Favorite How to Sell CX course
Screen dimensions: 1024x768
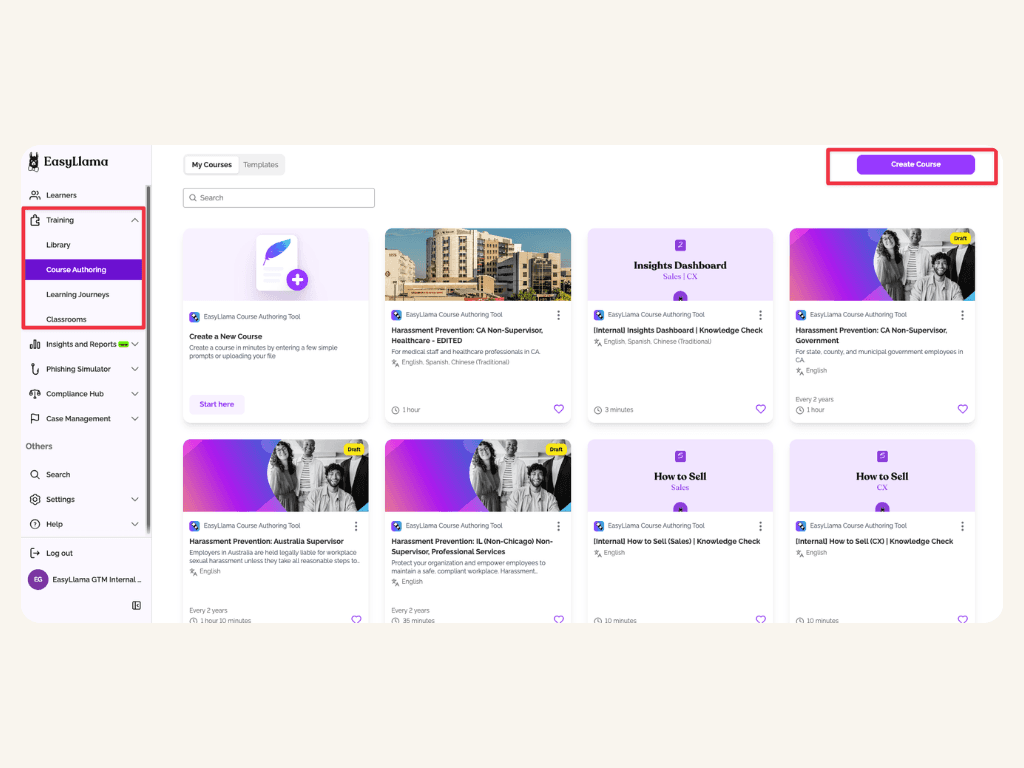(x=963, y=619)
